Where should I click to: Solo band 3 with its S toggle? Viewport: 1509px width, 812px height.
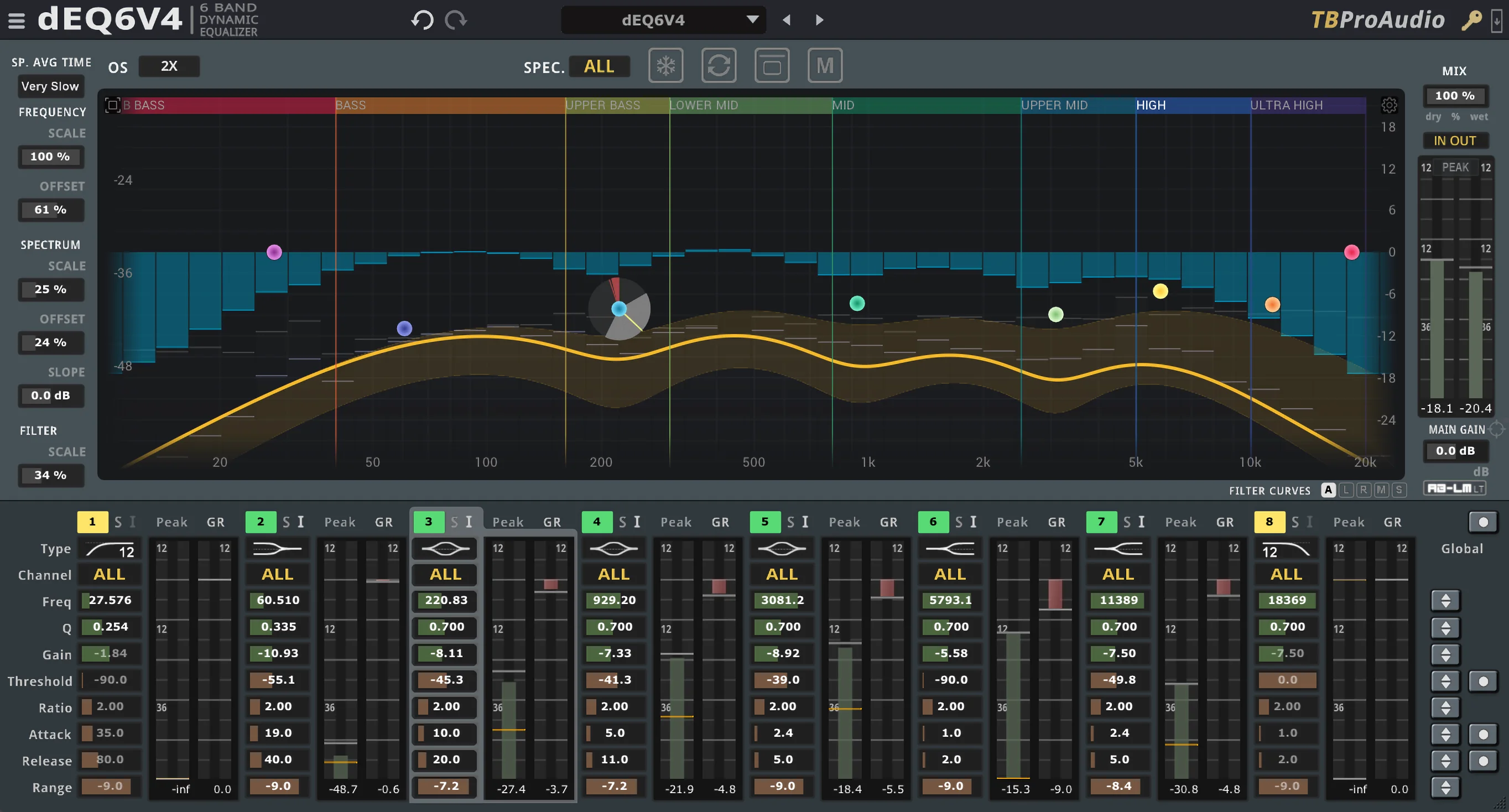click(455, 522)
